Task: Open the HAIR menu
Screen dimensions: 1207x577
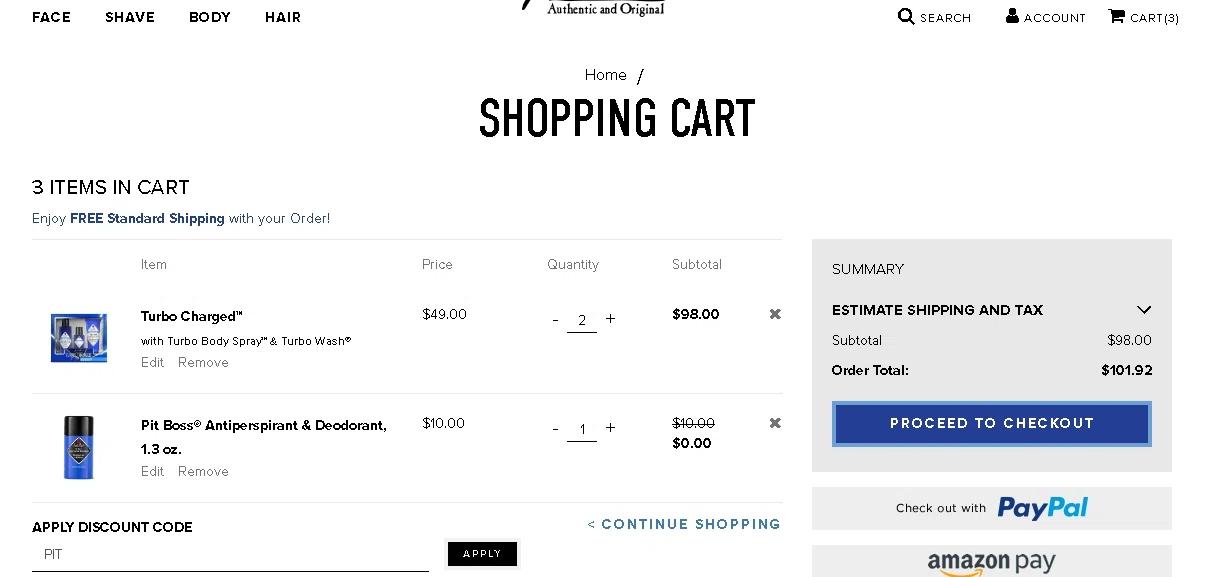Action: [x=283, y=17]
